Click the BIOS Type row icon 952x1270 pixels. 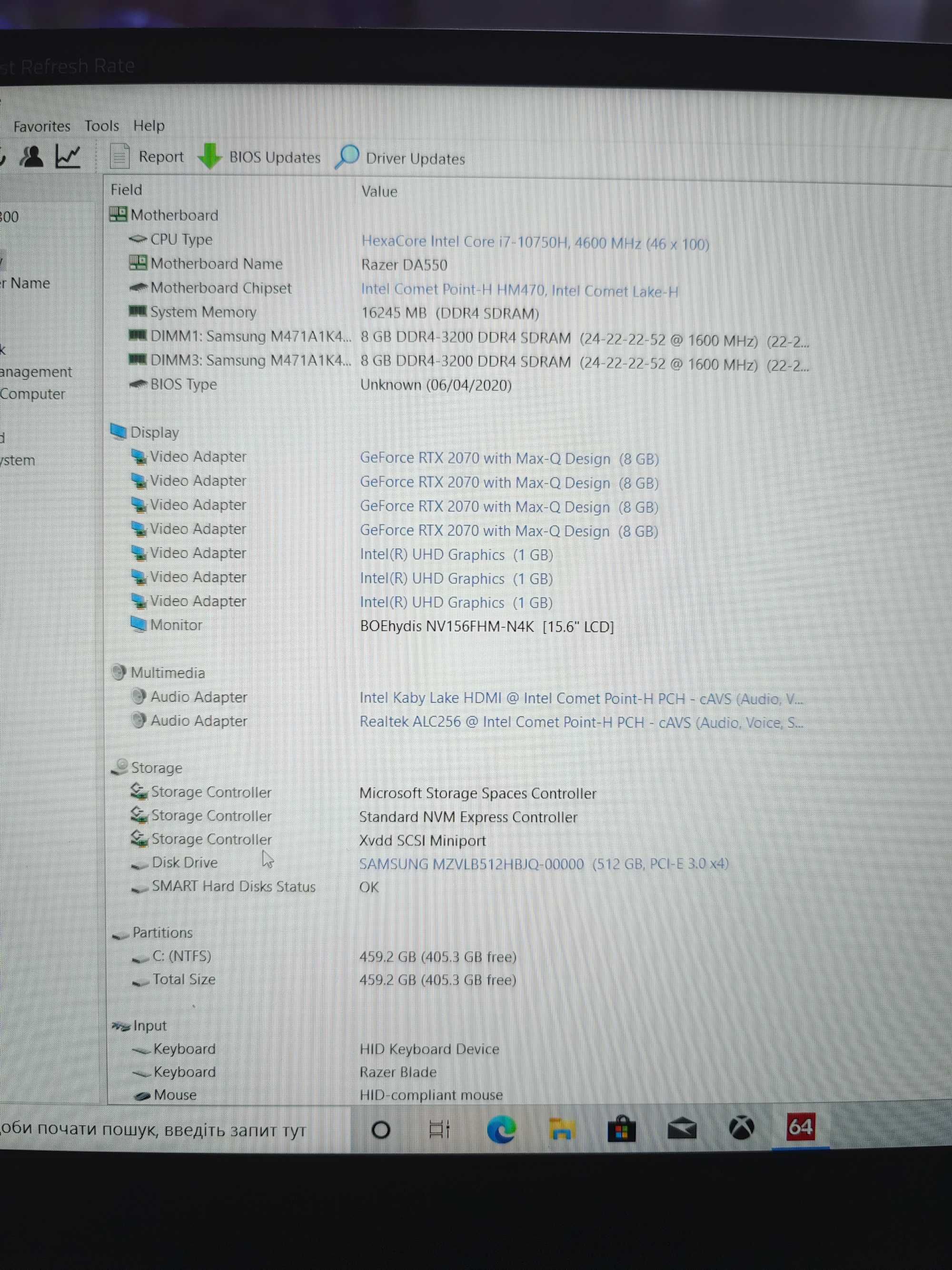click(139, 384)
